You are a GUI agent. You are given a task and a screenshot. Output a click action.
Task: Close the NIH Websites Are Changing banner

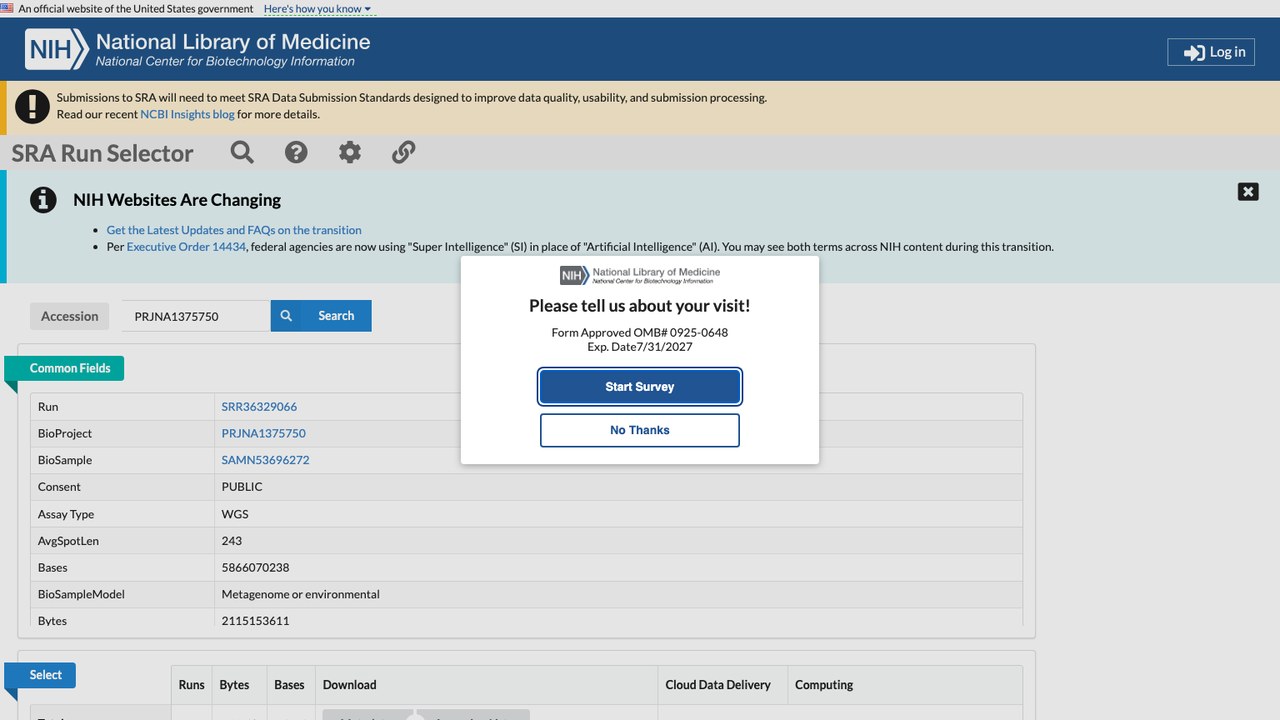pyautogui.click(x=1248, y=191)
